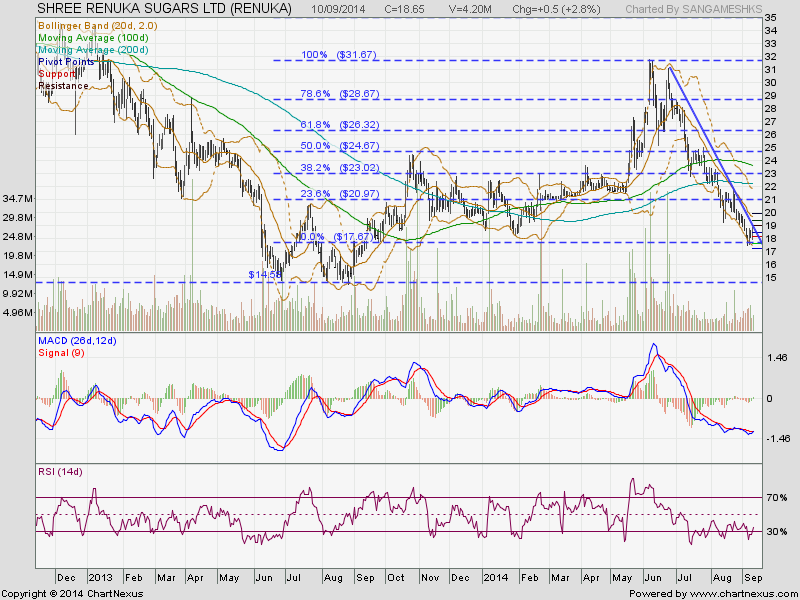
Task: Click the 23.6% ($20.97) Fibonacci label
Action: pos(340,194)
